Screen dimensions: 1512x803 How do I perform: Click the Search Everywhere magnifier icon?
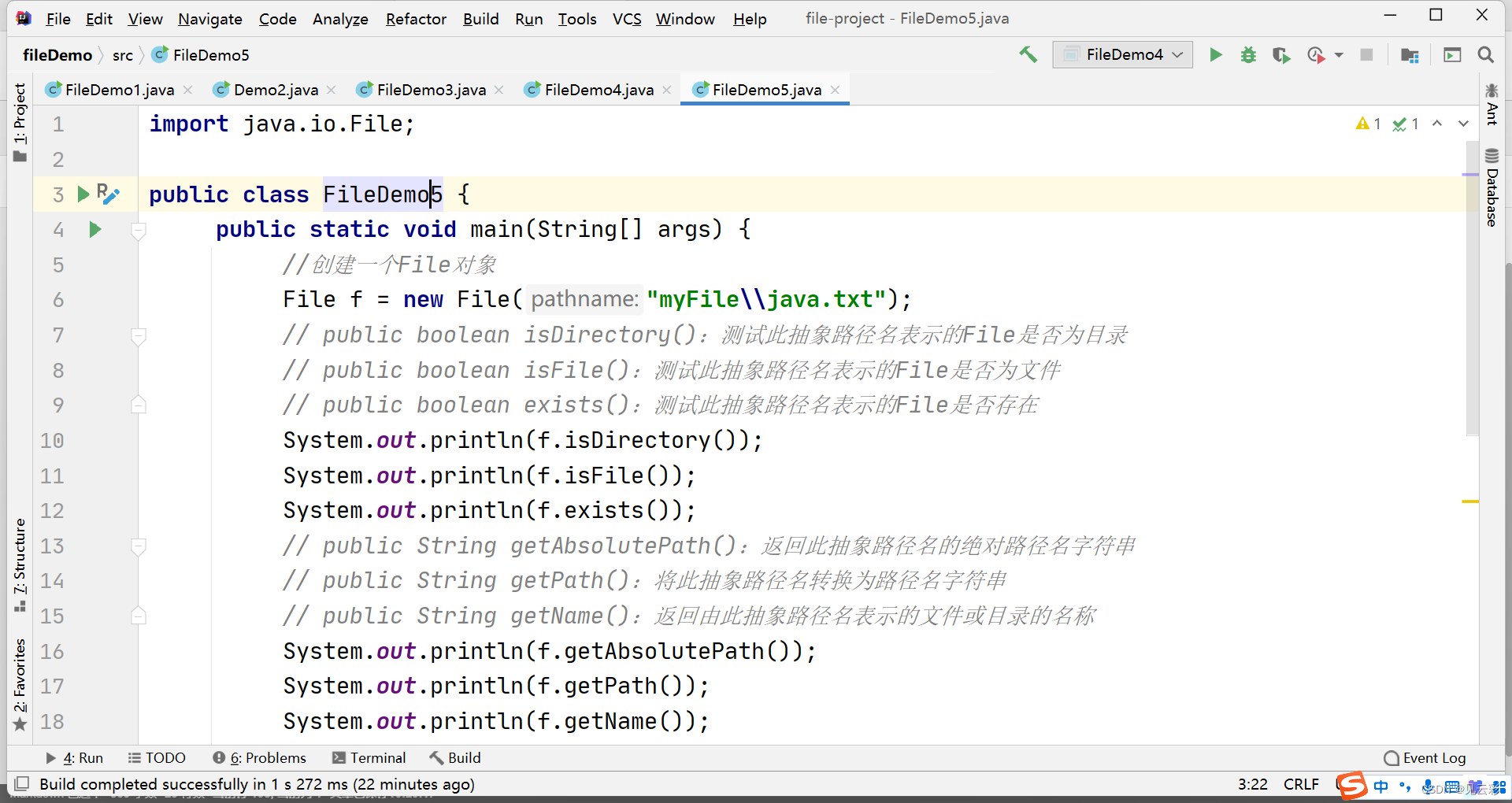[1486, 54]
